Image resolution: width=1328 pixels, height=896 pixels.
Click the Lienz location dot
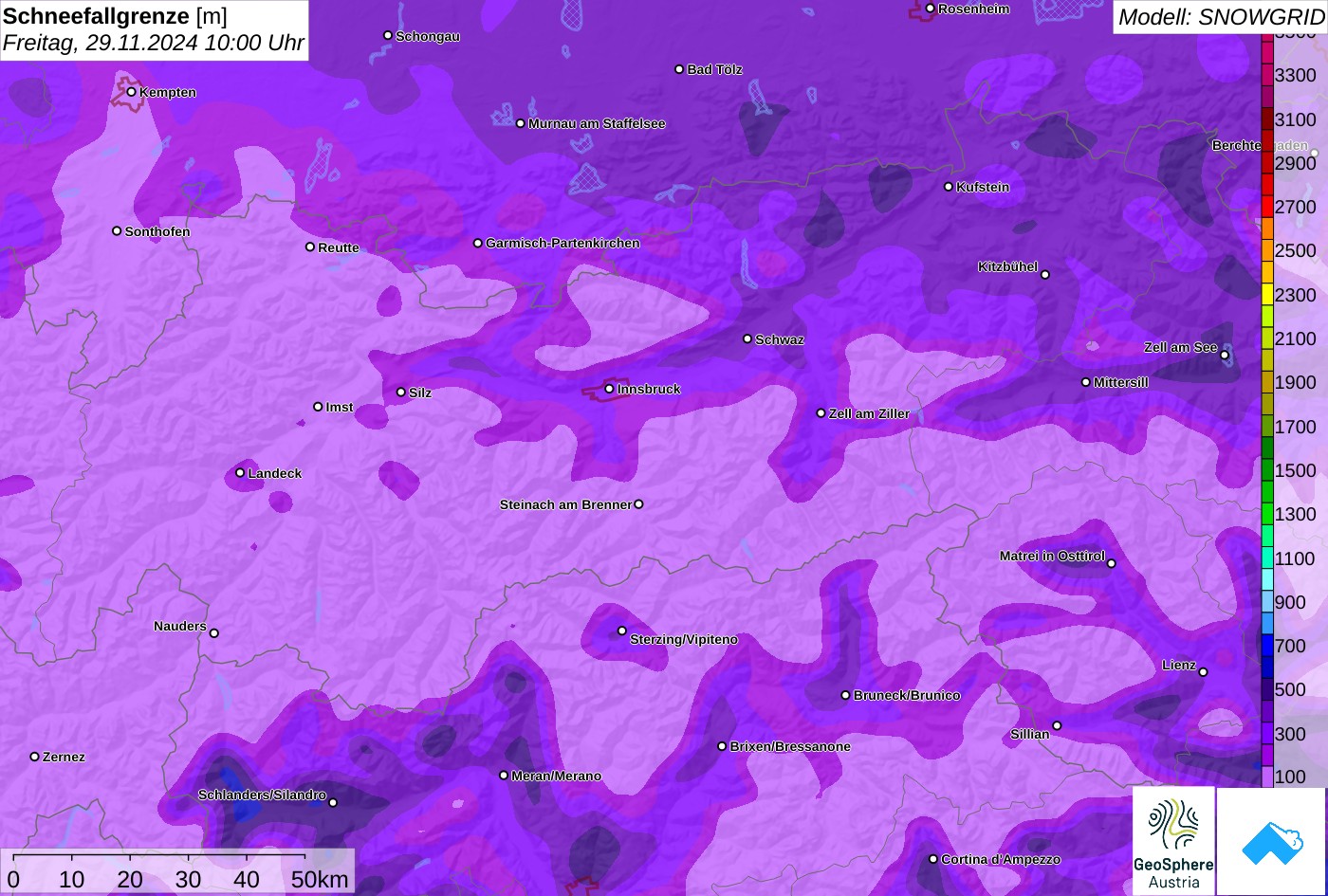(x=1203, y=672)
